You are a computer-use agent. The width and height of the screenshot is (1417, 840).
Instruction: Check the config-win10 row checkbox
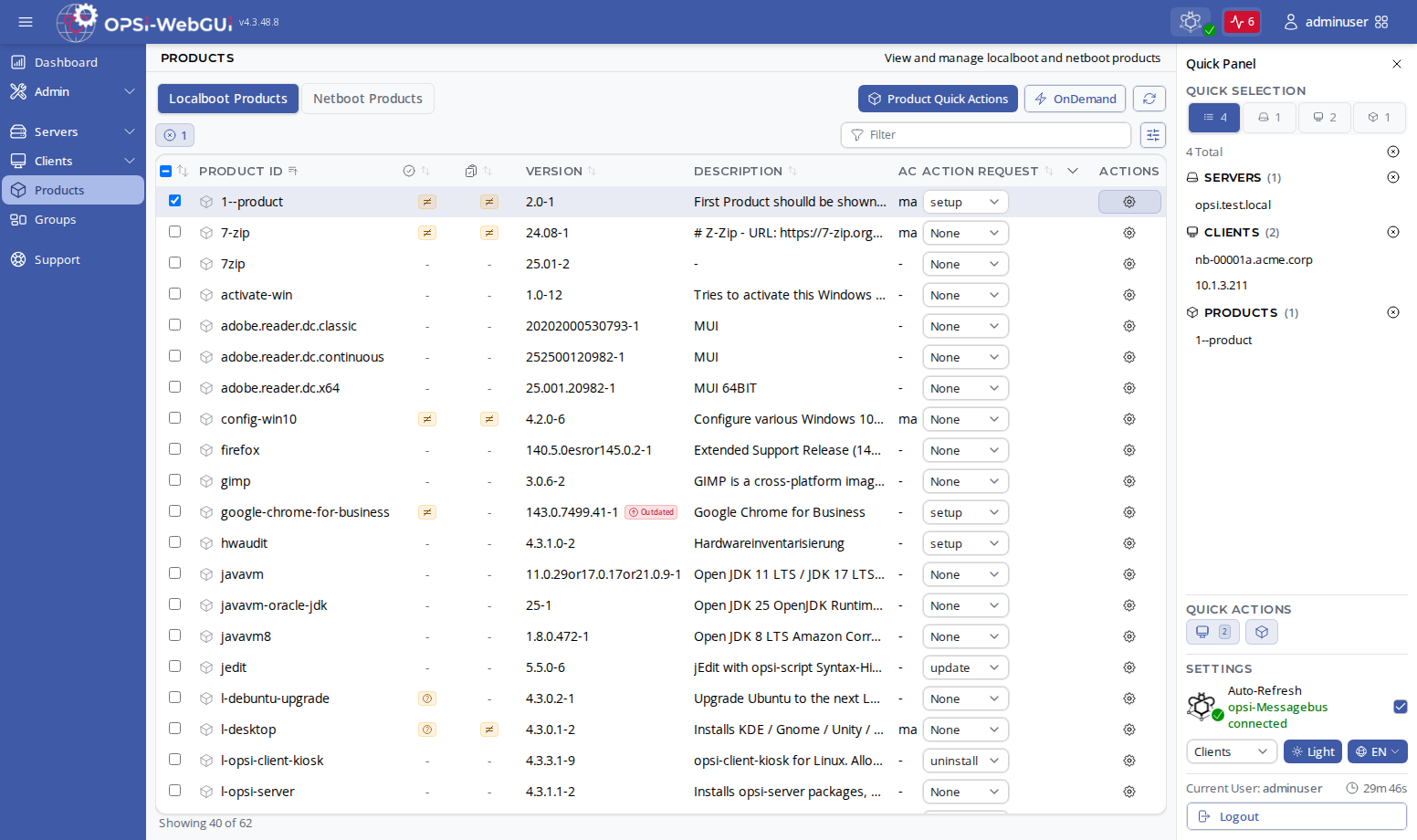coord(175,418)
